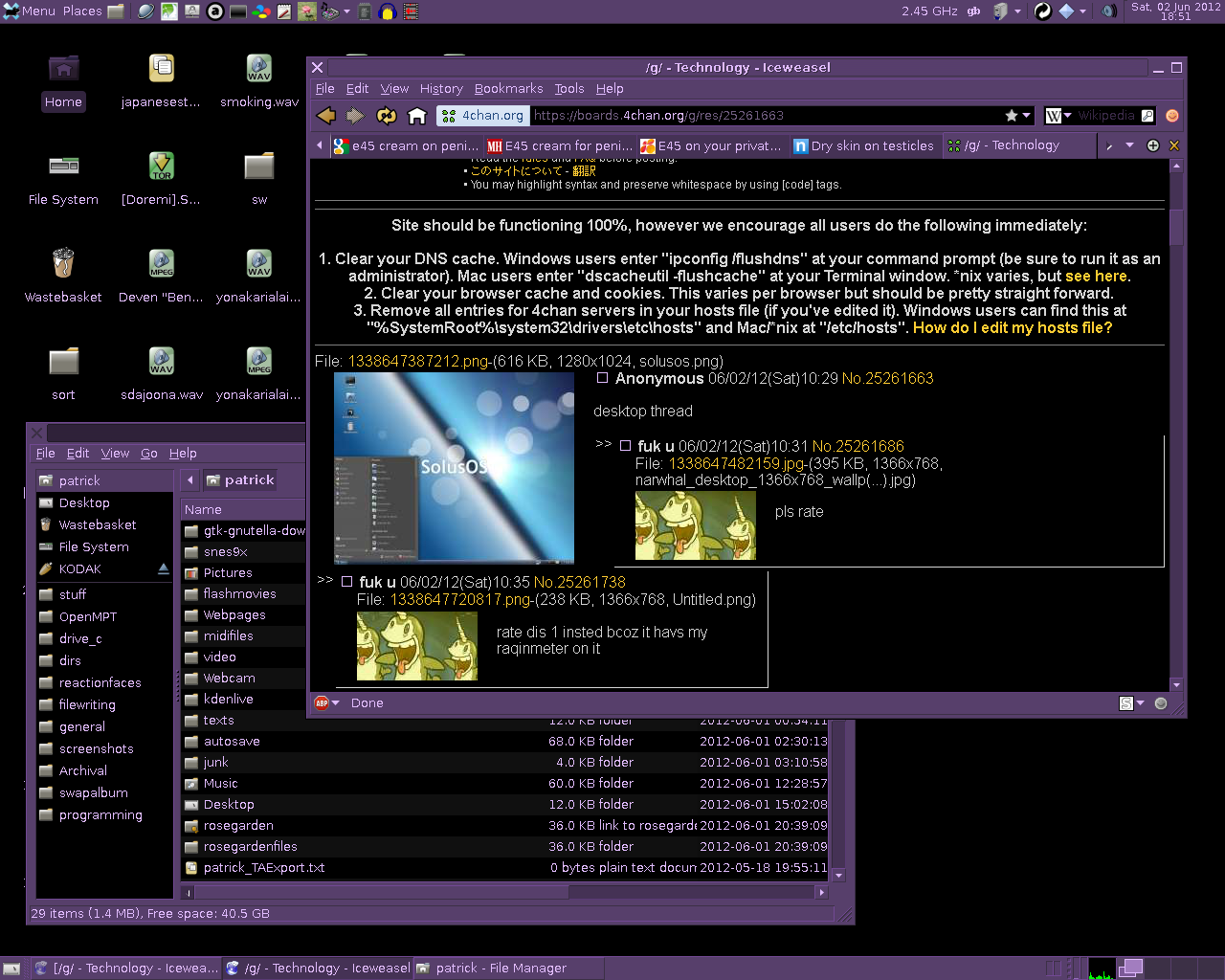Image resolution: width=1225 pixels, height=980 pixels.
Task: Click the URL address field
Action: (x=766, y=116)
